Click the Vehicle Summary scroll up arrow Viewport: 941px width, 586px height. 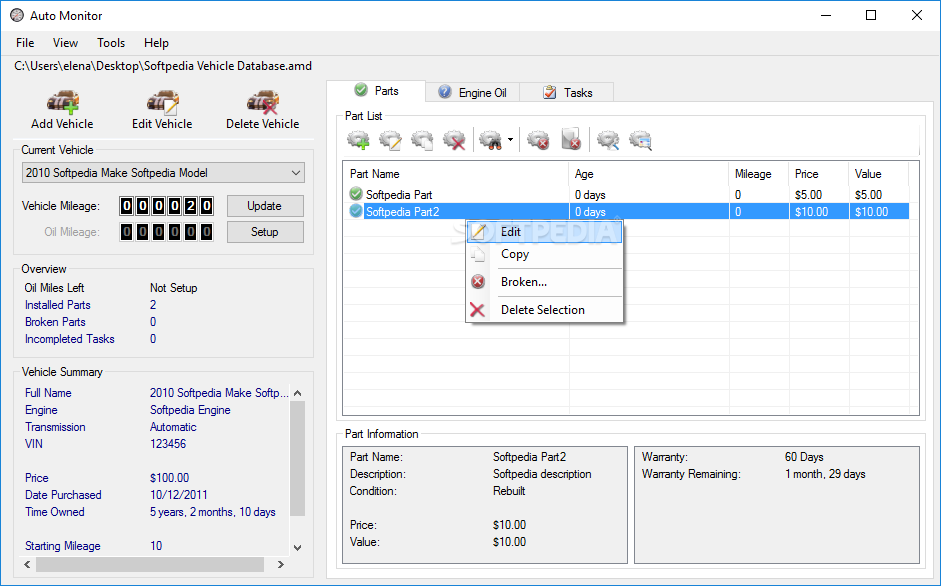click(x=298, y=393)
